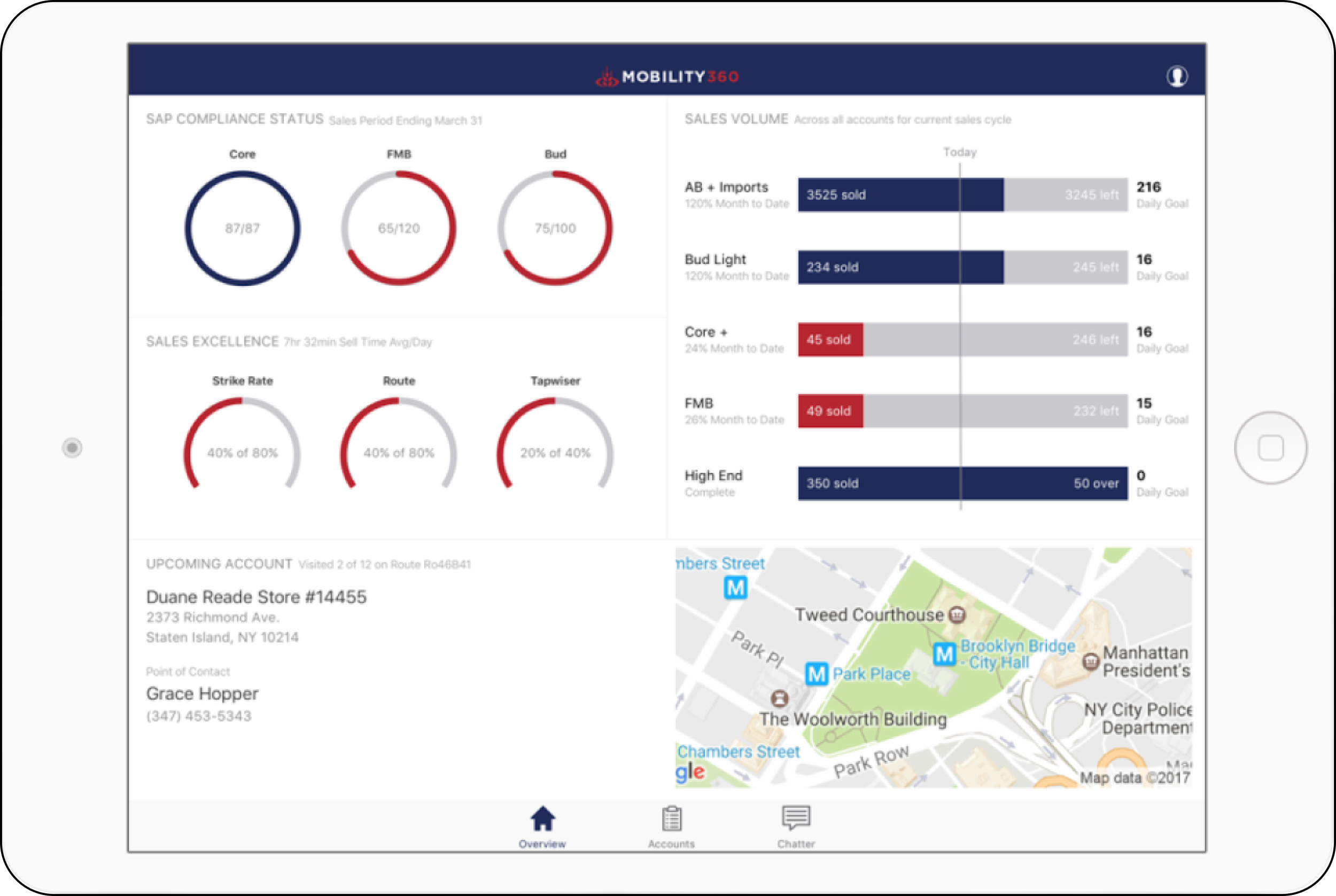Open the Chatter message icon
Screen dimensions: 1336x896
pos(795,817)
